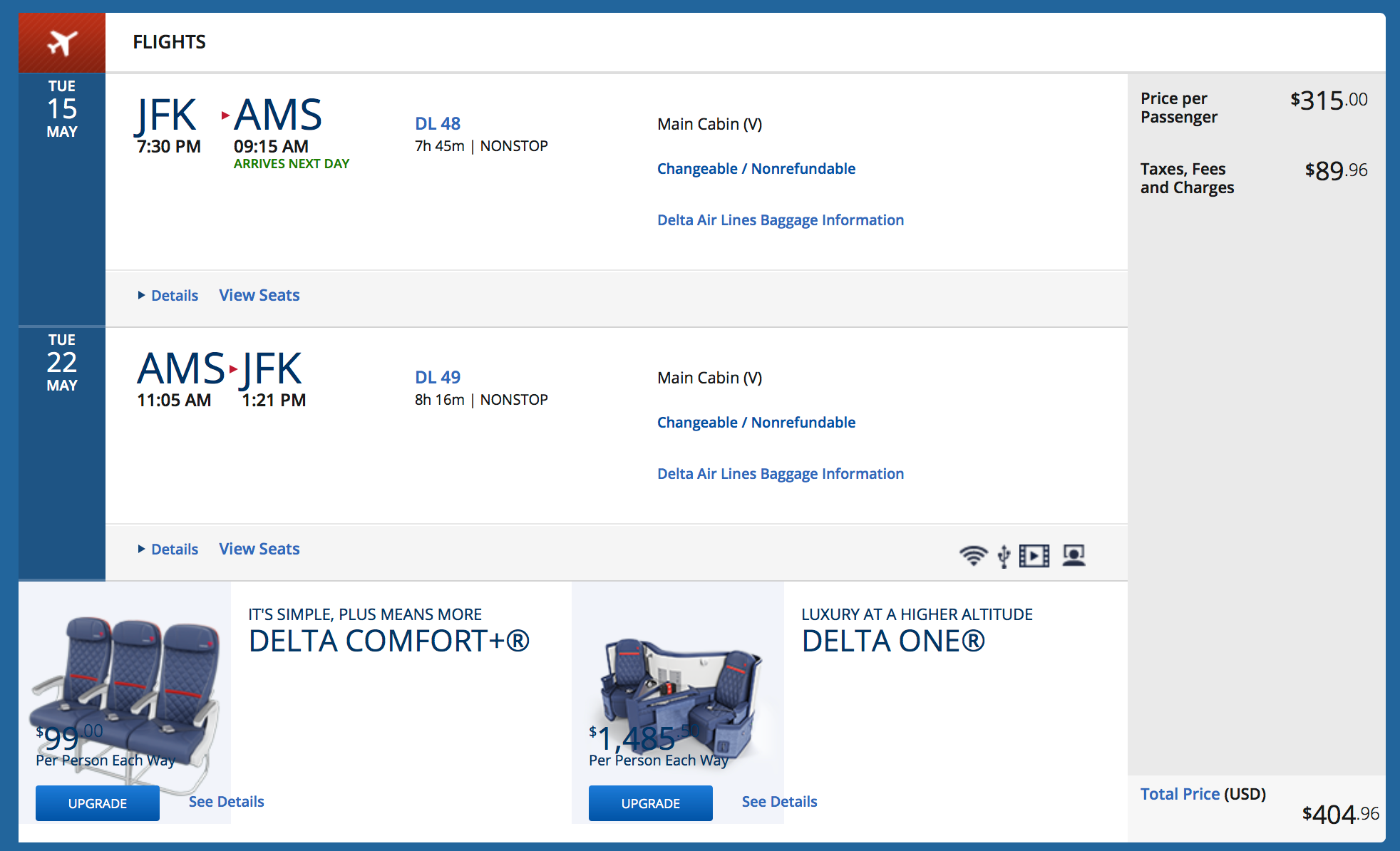Upgrade to Delta Comfort+

[98, 803]
